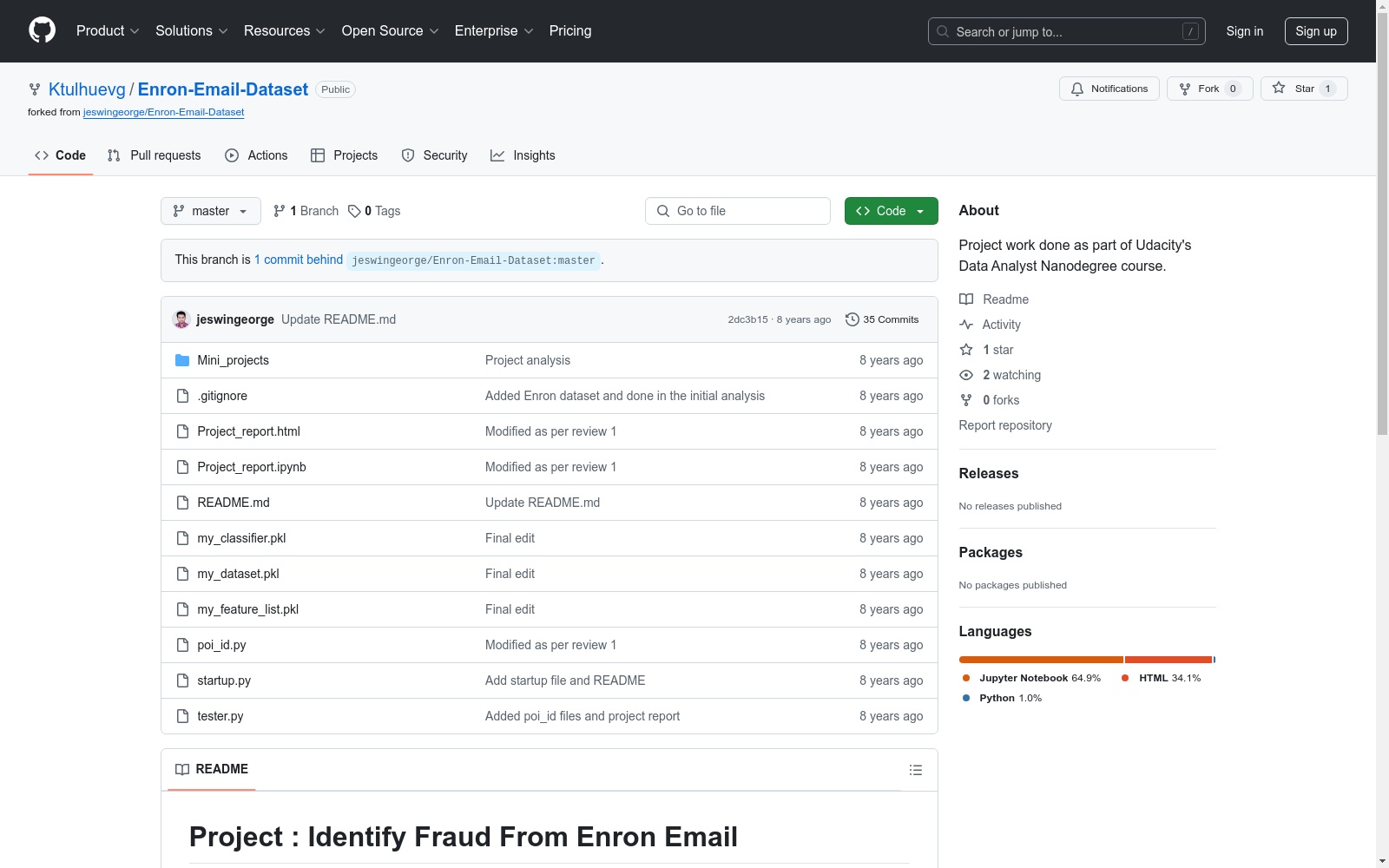Expand the Enterprise menu

[x=494, y=30]
